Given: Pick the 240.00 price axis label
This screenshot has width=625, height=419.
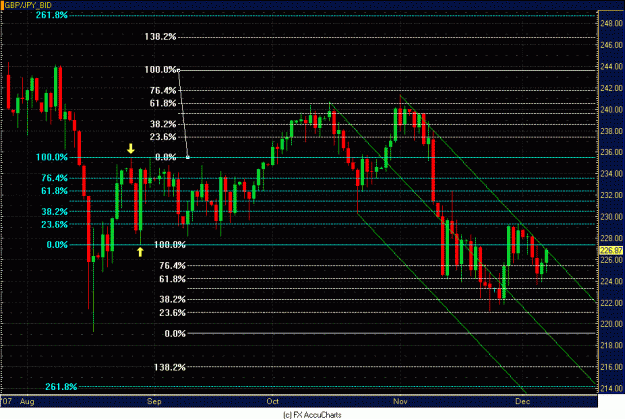Looking at the screenshot, I should [611, 109].
